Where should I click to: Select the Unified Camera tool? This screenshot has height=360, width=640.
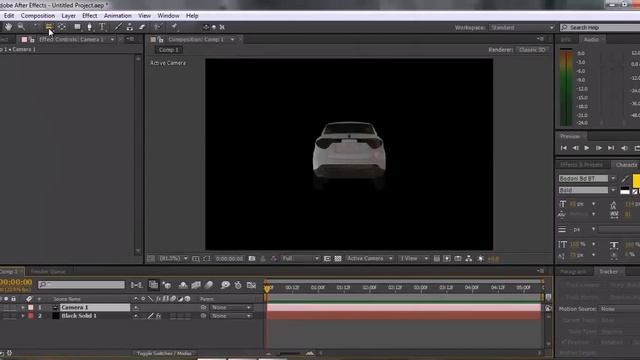[49, 27]
